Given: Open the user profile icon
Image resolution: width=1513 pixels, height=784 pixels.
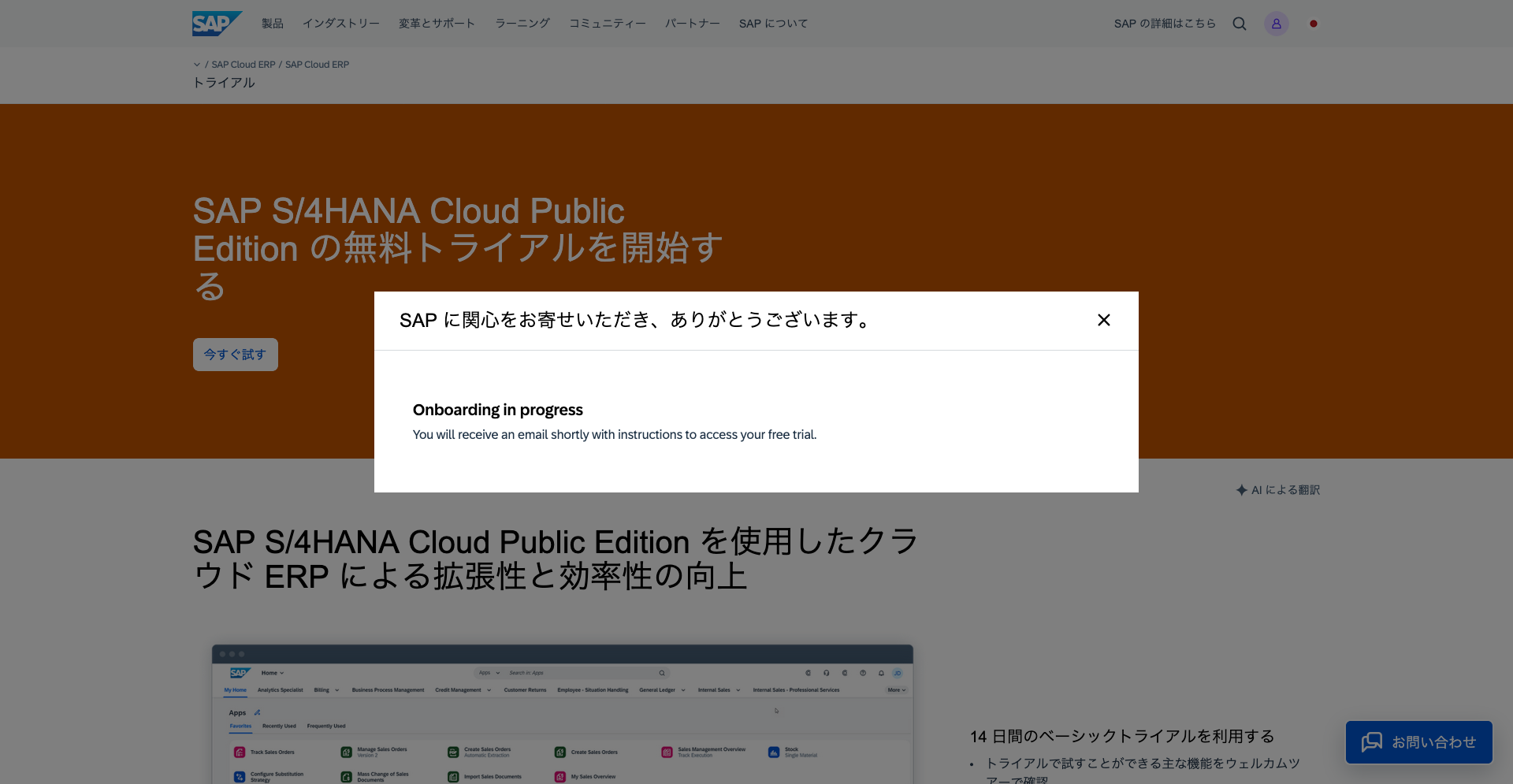Looking at the screenshot, I should pos(1277,24).
